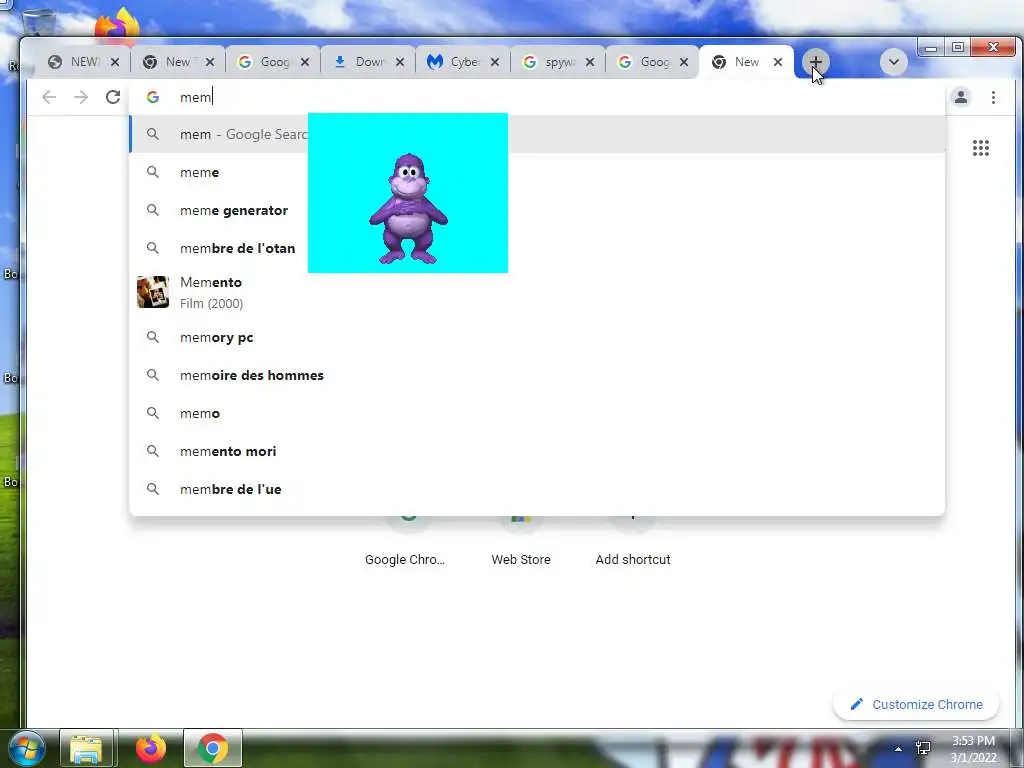The image size is (1024, 768).
Task: Open File Explorer from the taskbar
Action: [x=86, y=748]
